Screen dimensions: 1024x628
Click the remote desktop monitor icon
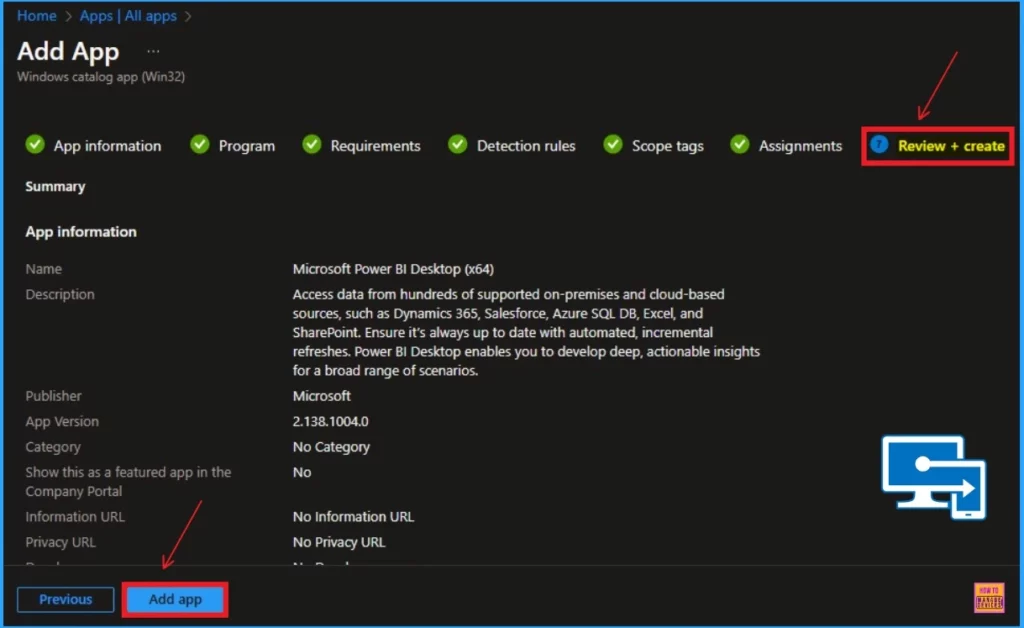pos(934,478)
